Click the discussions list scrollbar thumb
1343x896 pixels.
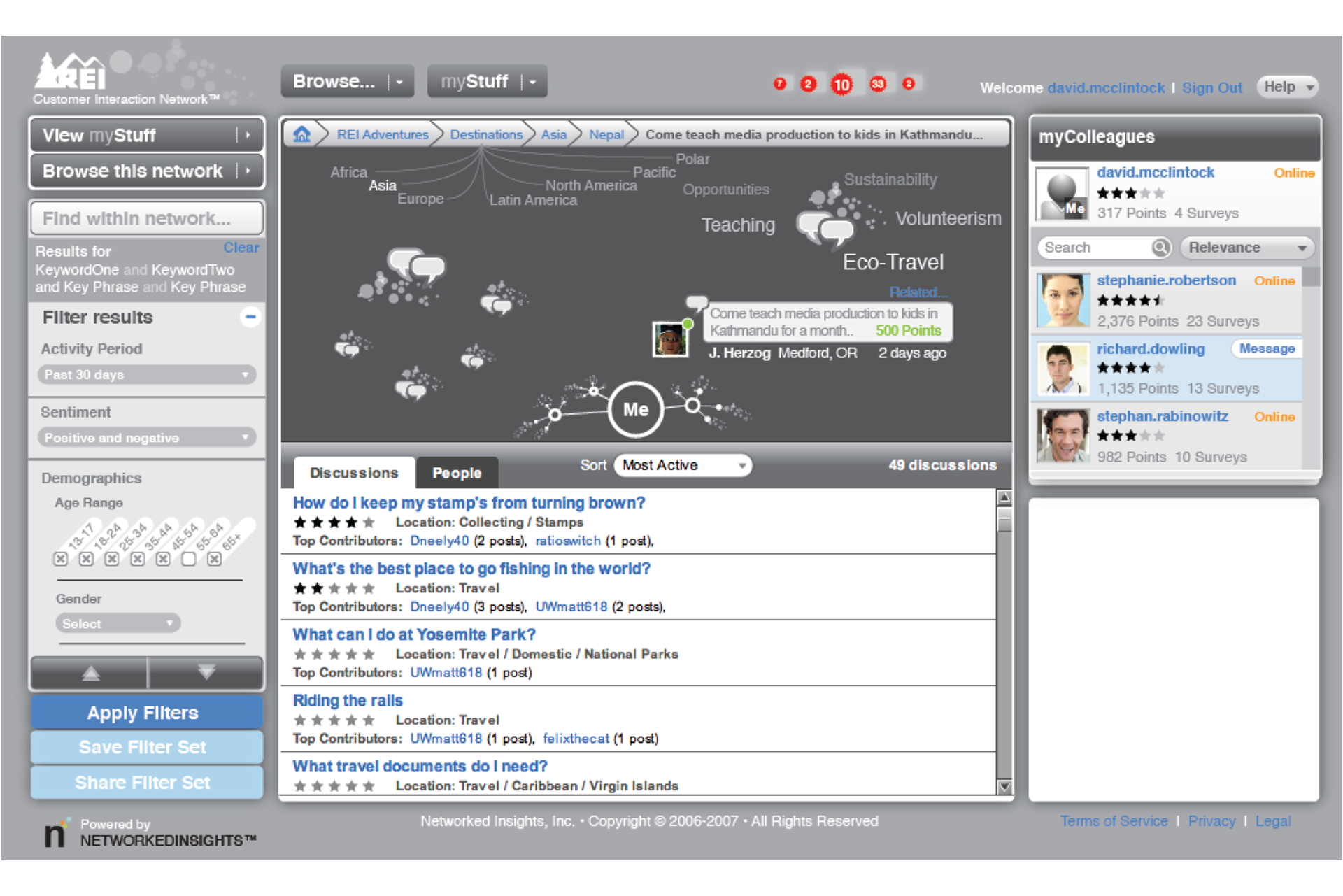point(1004,520)
